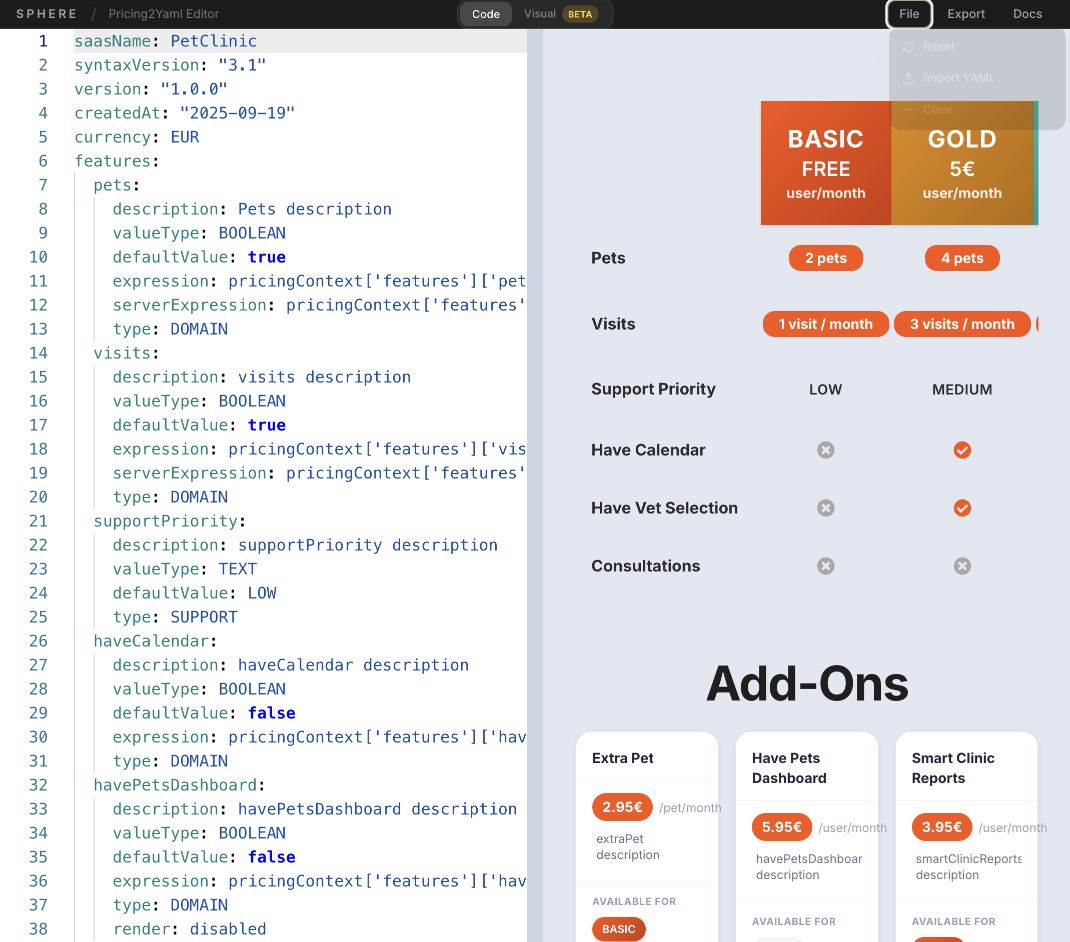The width and height of the screenshot is (1070, 942).
Task: Click the extraPet description text
Action: (628, 846)
